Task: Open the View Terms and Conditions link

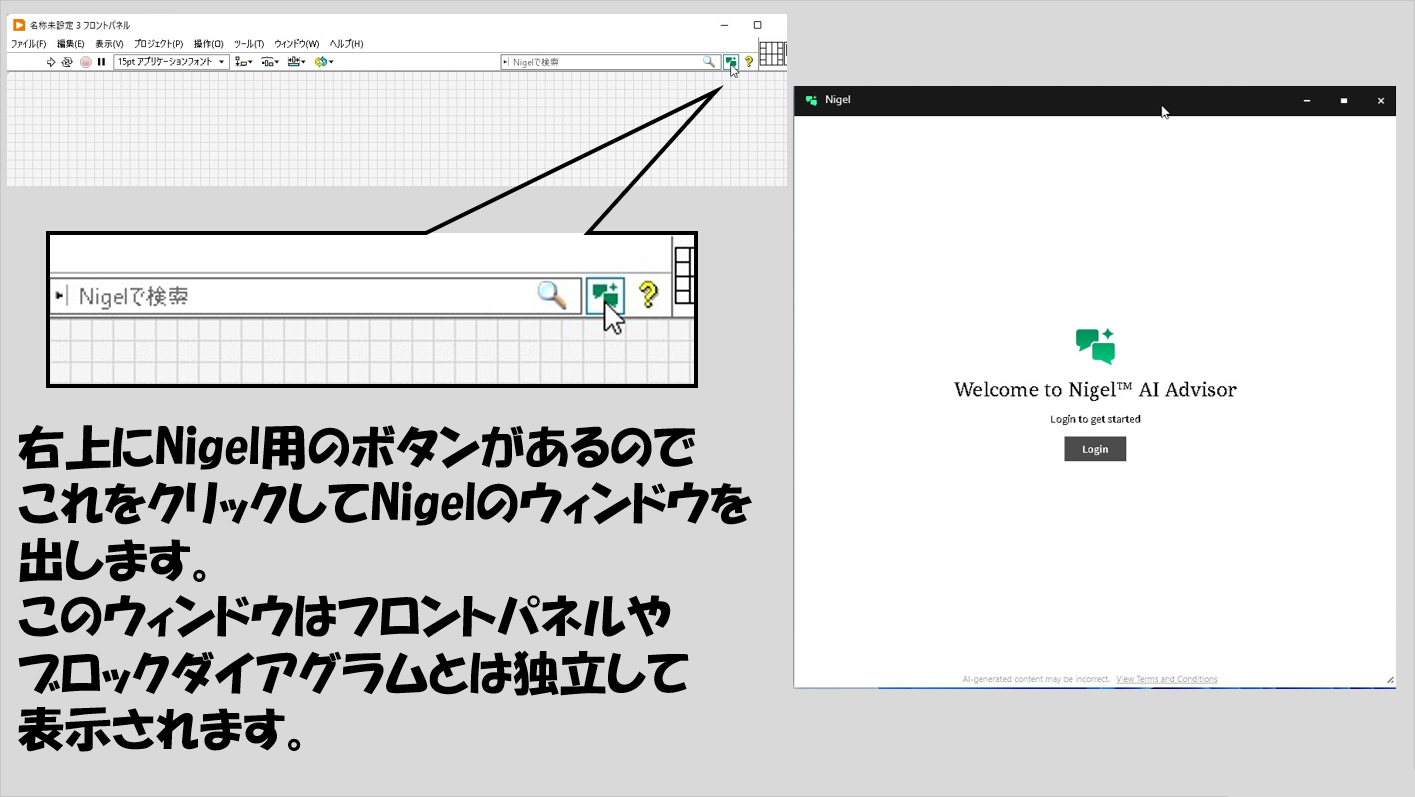Action: [1167, 680]
